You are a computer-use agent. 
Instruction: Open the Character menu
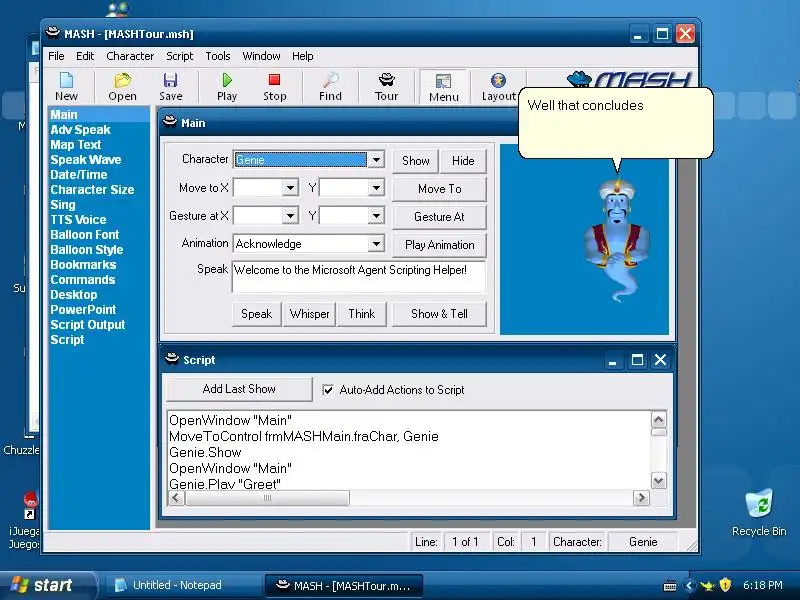130,56
